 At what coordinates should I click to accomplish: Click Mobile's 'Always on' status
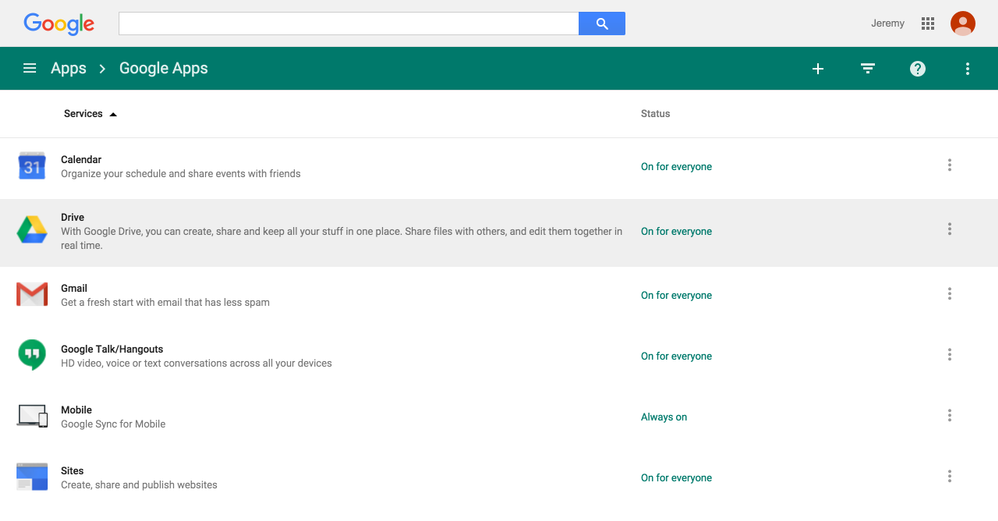[664, 417]
